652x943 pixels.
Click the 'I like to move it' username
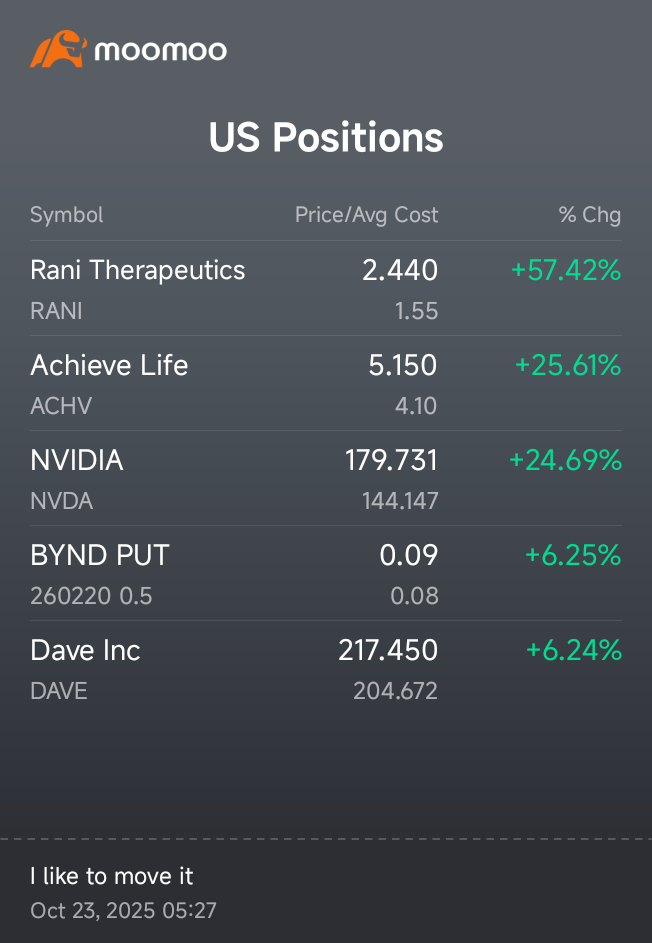(x=111, y=876)
